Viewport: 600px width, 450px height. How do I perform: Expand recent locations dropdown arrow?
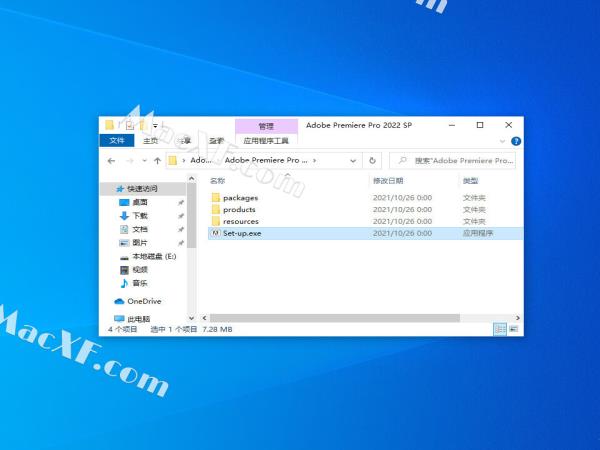144,161
